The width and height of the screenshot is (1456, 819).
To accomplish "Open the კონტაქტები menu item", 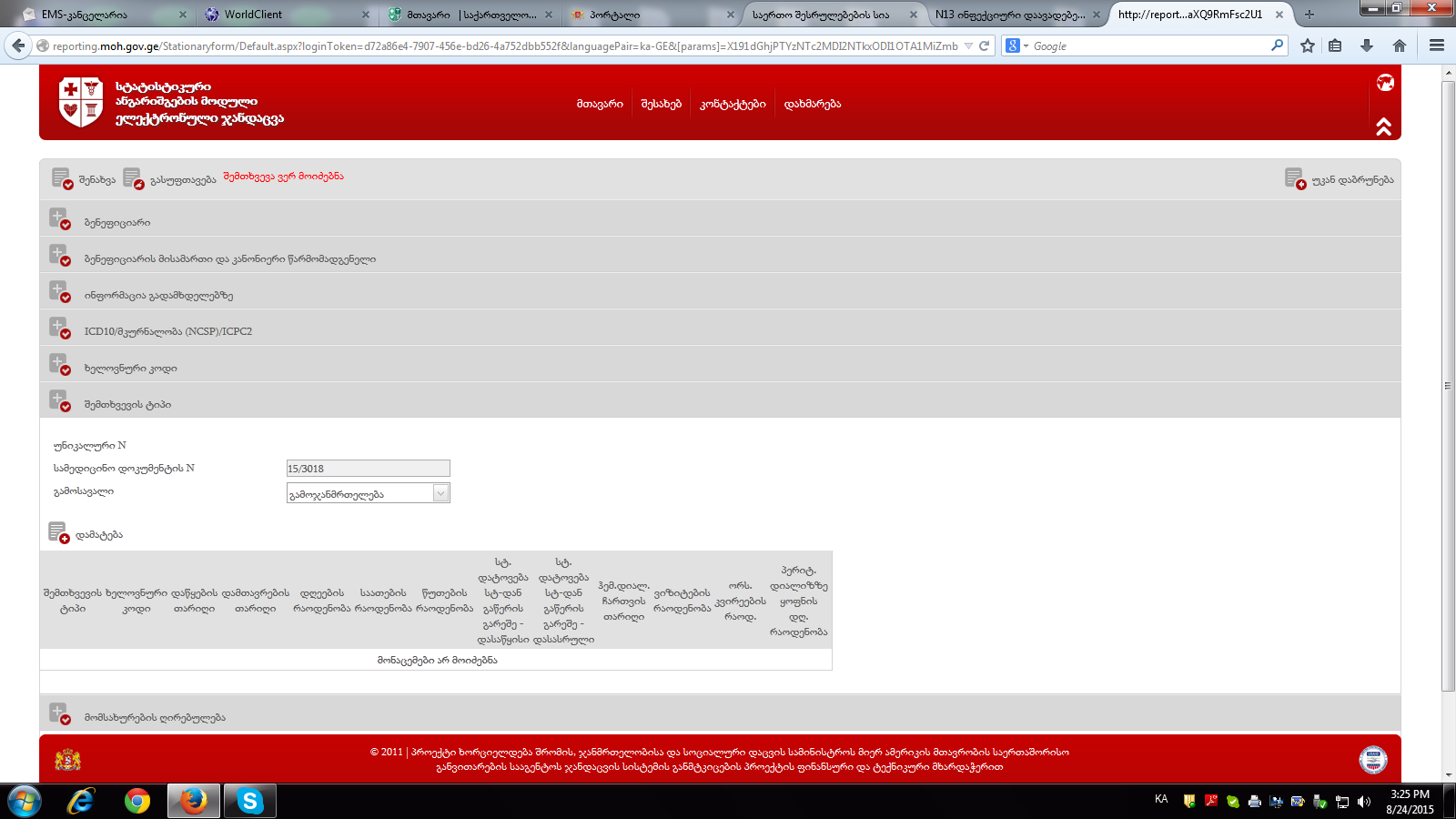I will (733, 104).
